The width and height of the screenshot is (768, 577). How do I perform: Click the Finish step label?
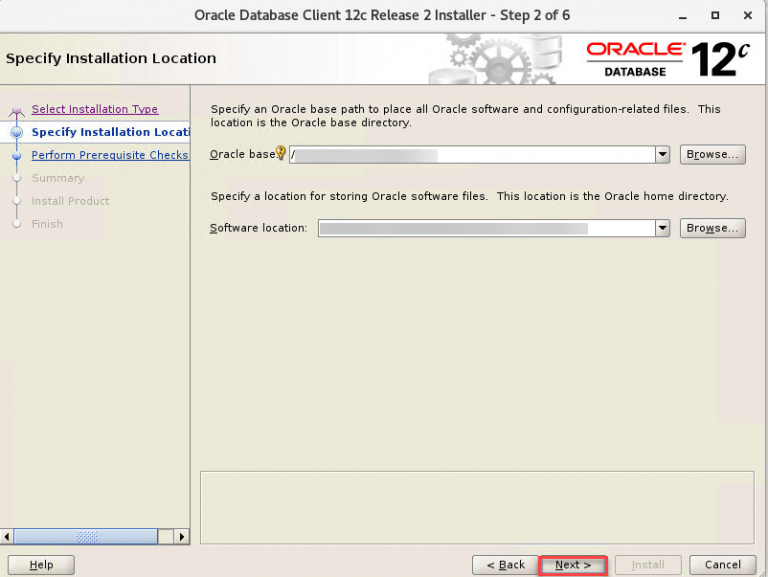tap(47, 224)
